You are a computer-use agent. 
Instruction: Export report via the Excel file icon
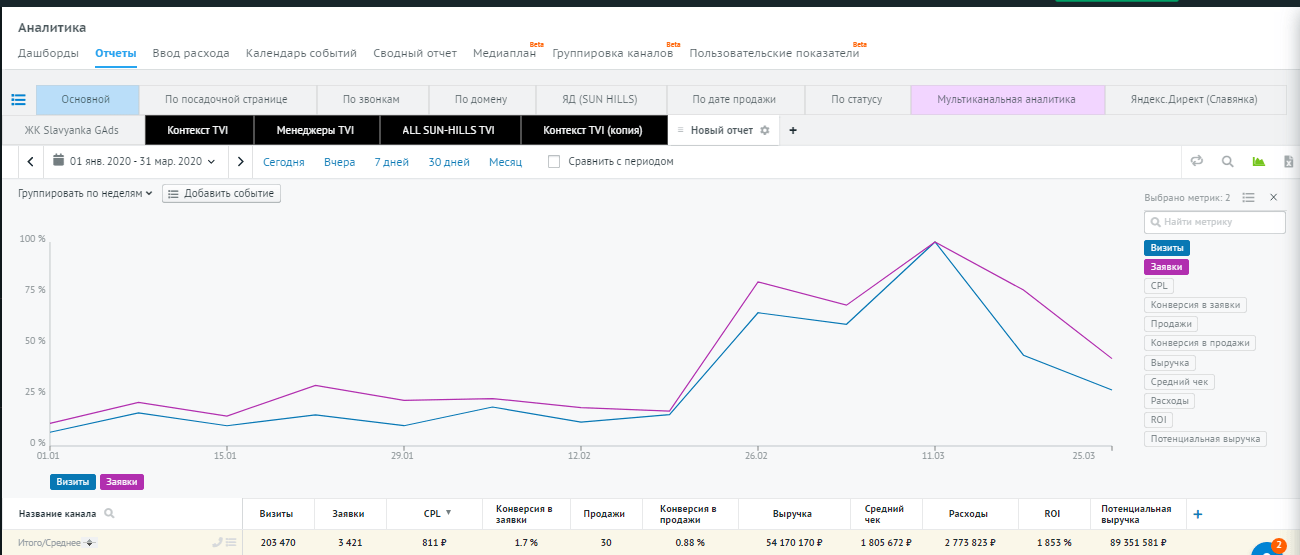(x=1289, y=161)
